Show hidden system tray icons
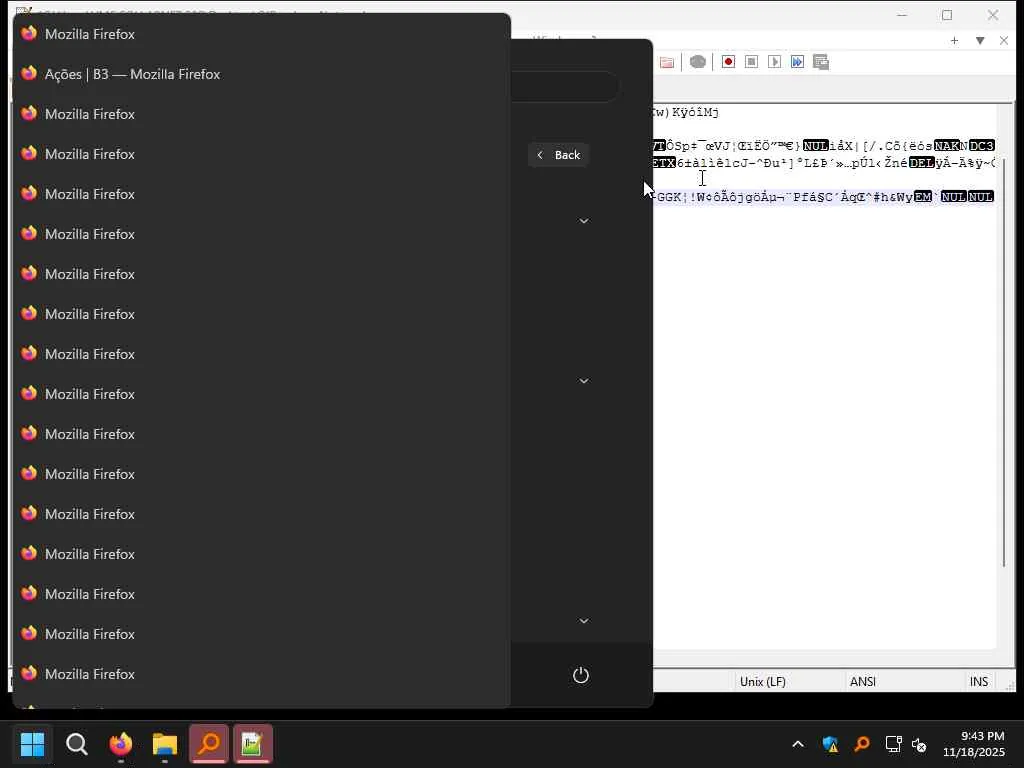1024x768 pixels. tap(798, 744)
